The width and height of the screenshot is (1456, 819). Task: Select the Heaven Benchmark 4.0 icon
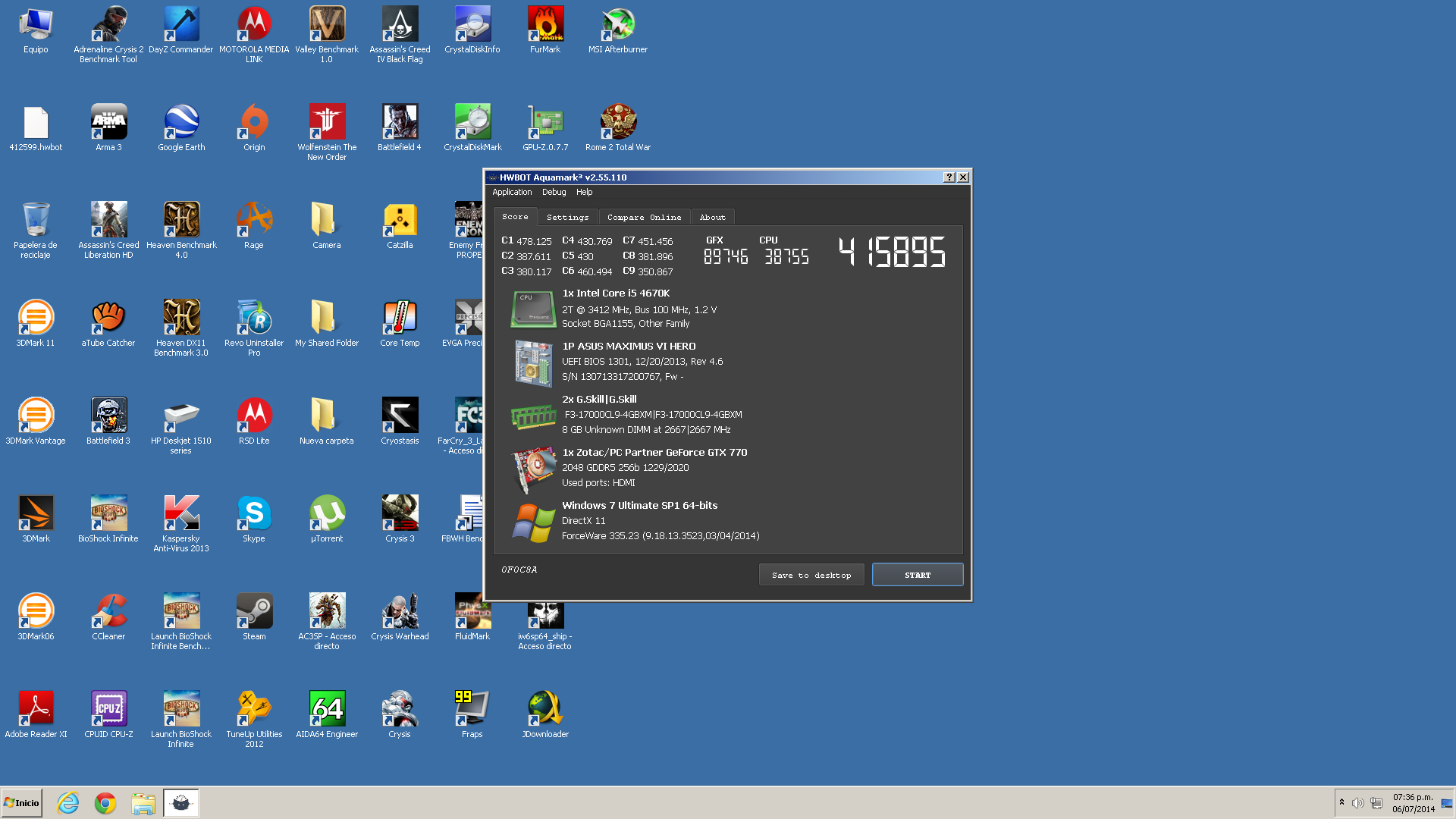[x=181, y=231]
